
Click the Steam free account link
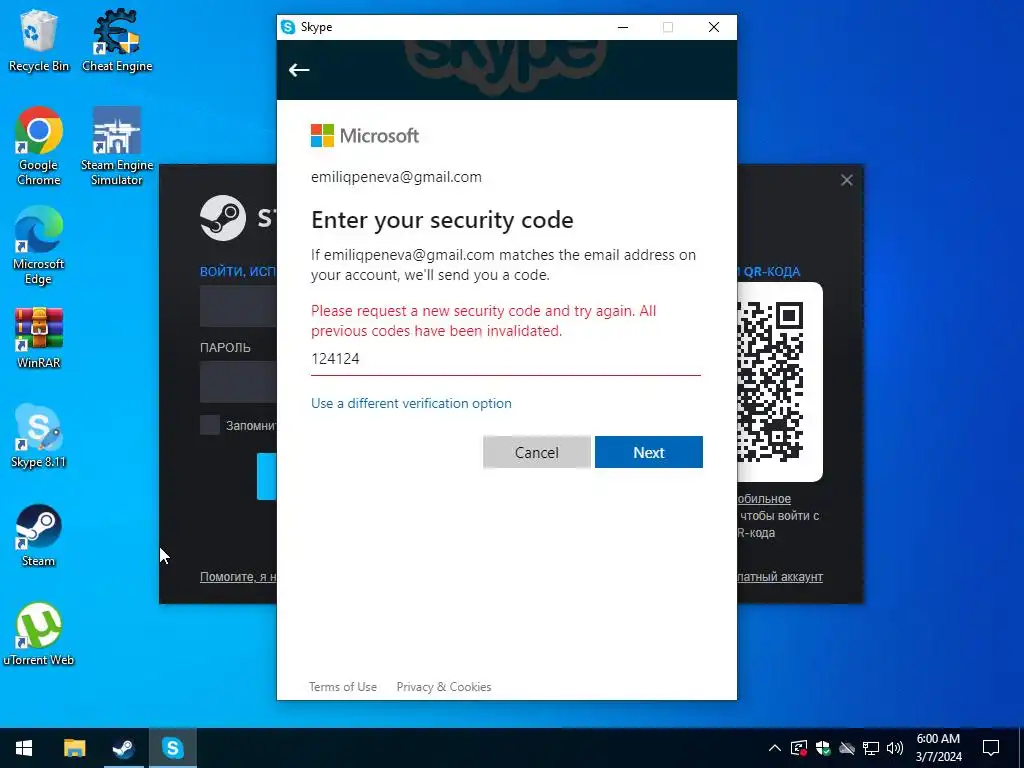(x=780, y=577)
